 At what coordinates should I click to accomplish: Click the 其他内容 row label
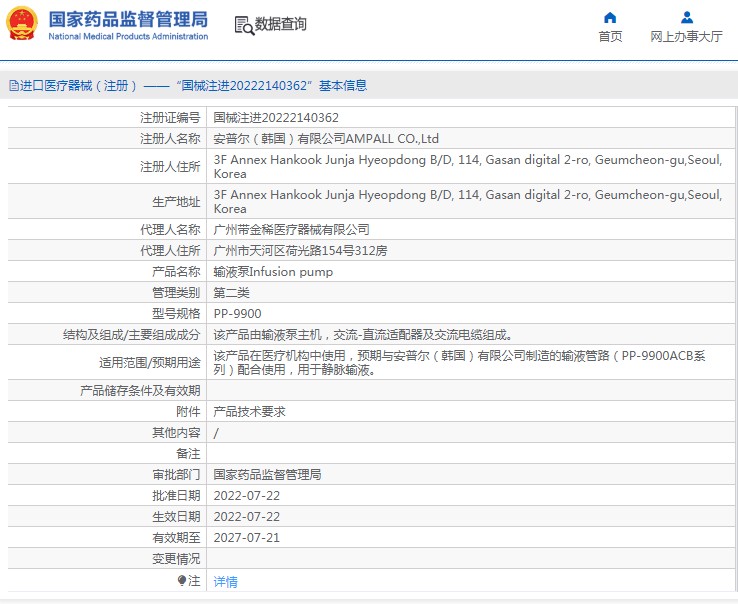pyautogui.click(x=176, y=433)
